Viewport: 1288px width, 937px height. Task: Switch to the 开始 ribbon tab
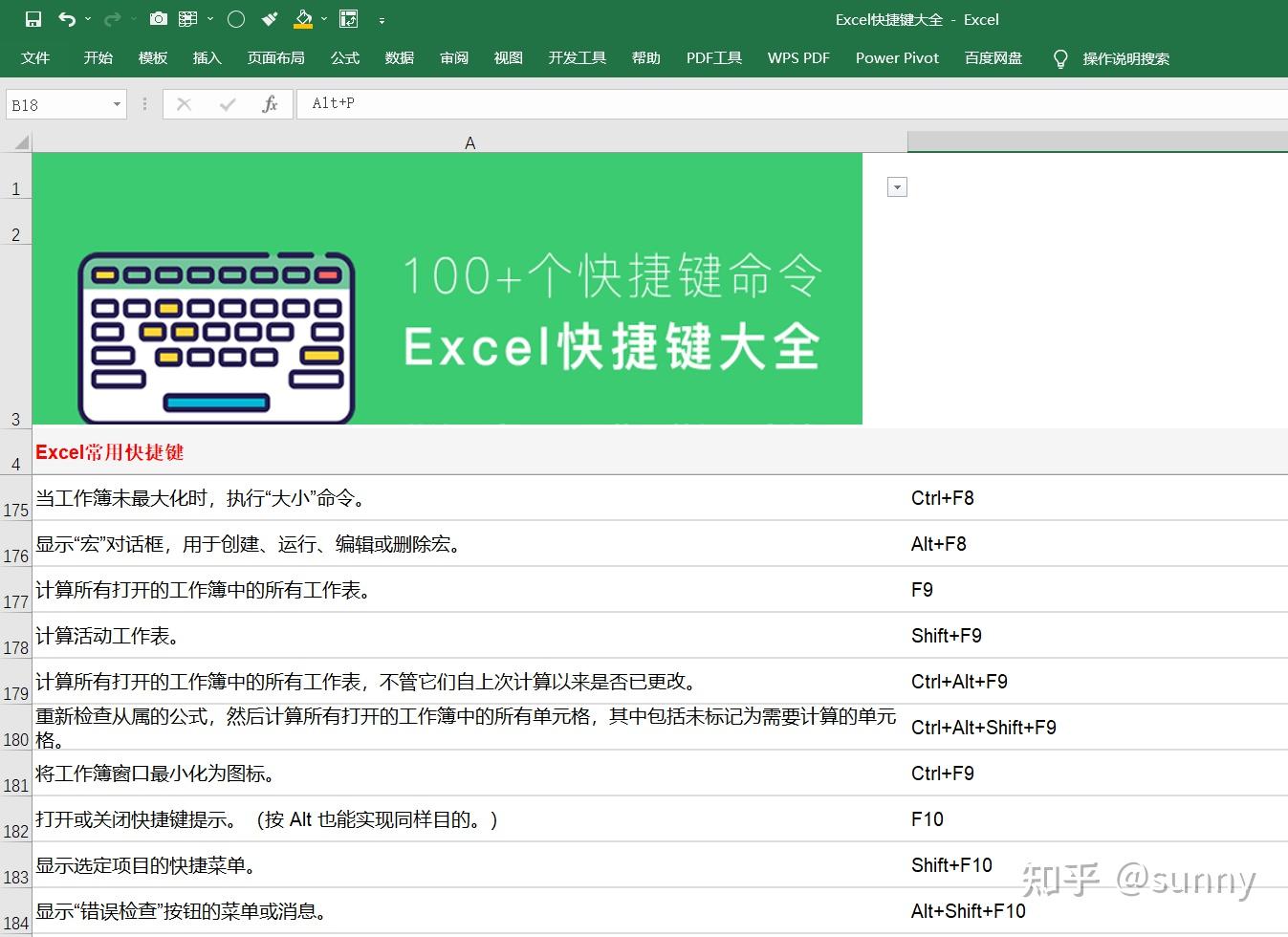[x=98, y=58]
